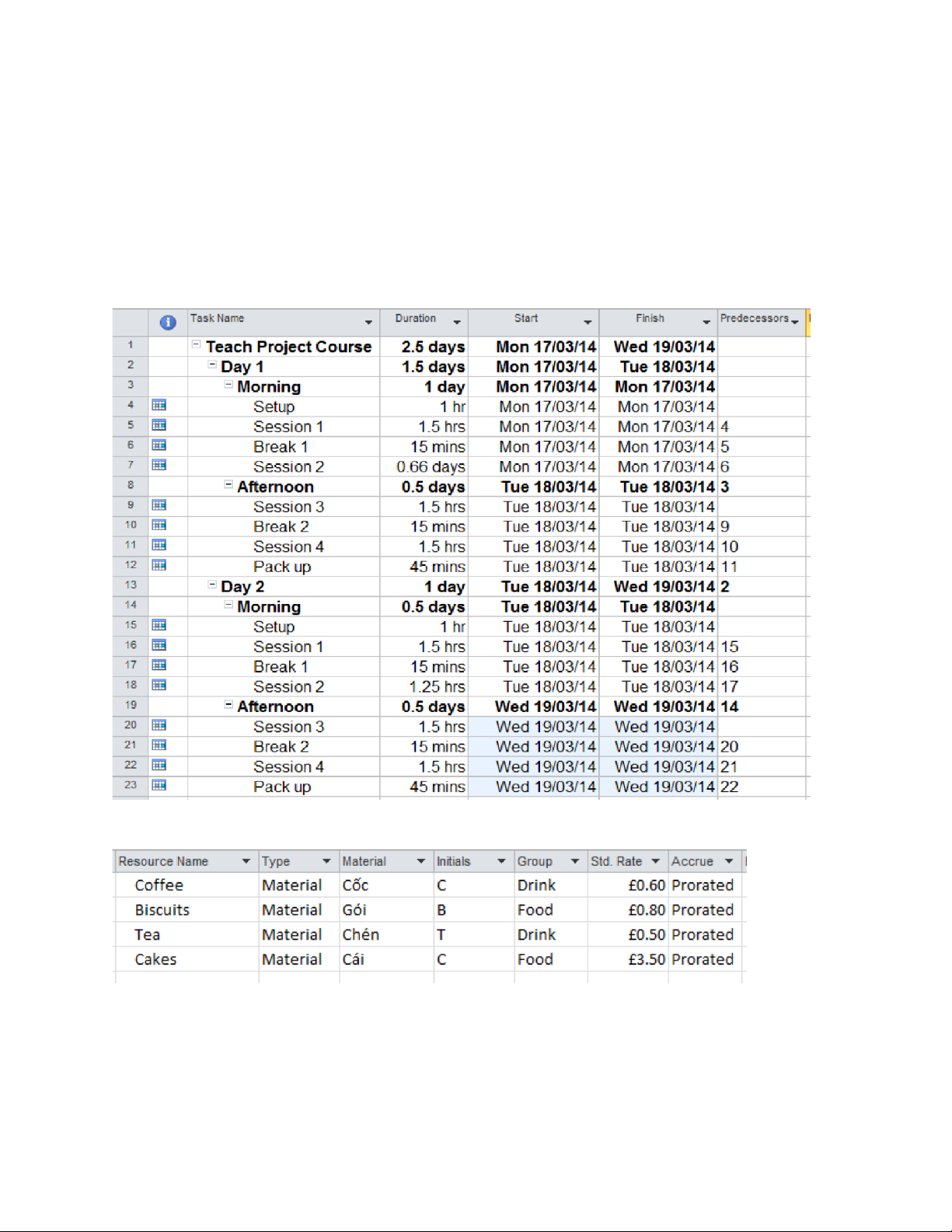Click the Drink group cell in the Coffee row
Image resolution: width=952 pixels, height=1232 pixels.
(551, 885)
